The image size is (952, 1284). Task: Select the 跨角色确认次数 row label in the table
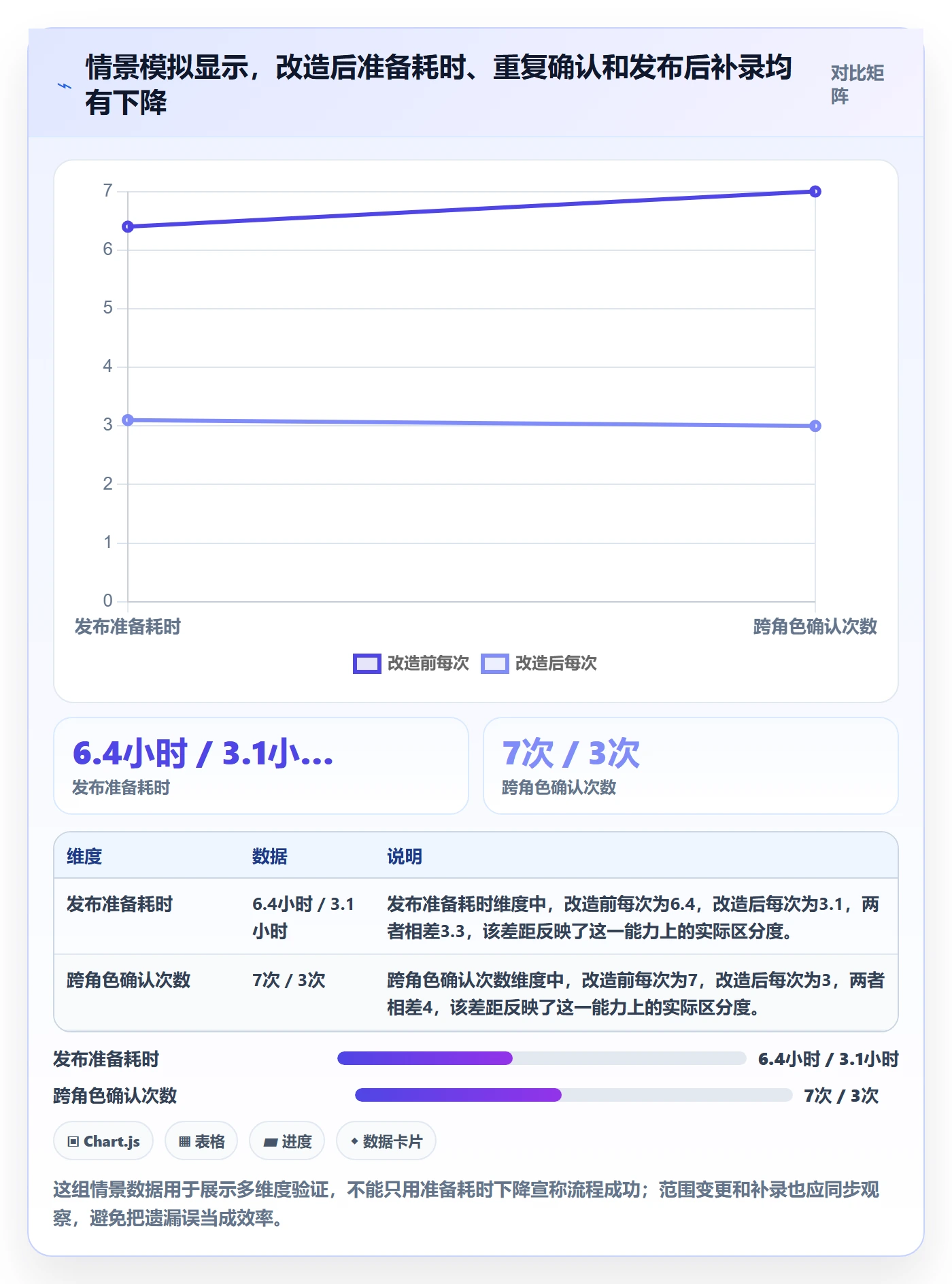[129, 980]
